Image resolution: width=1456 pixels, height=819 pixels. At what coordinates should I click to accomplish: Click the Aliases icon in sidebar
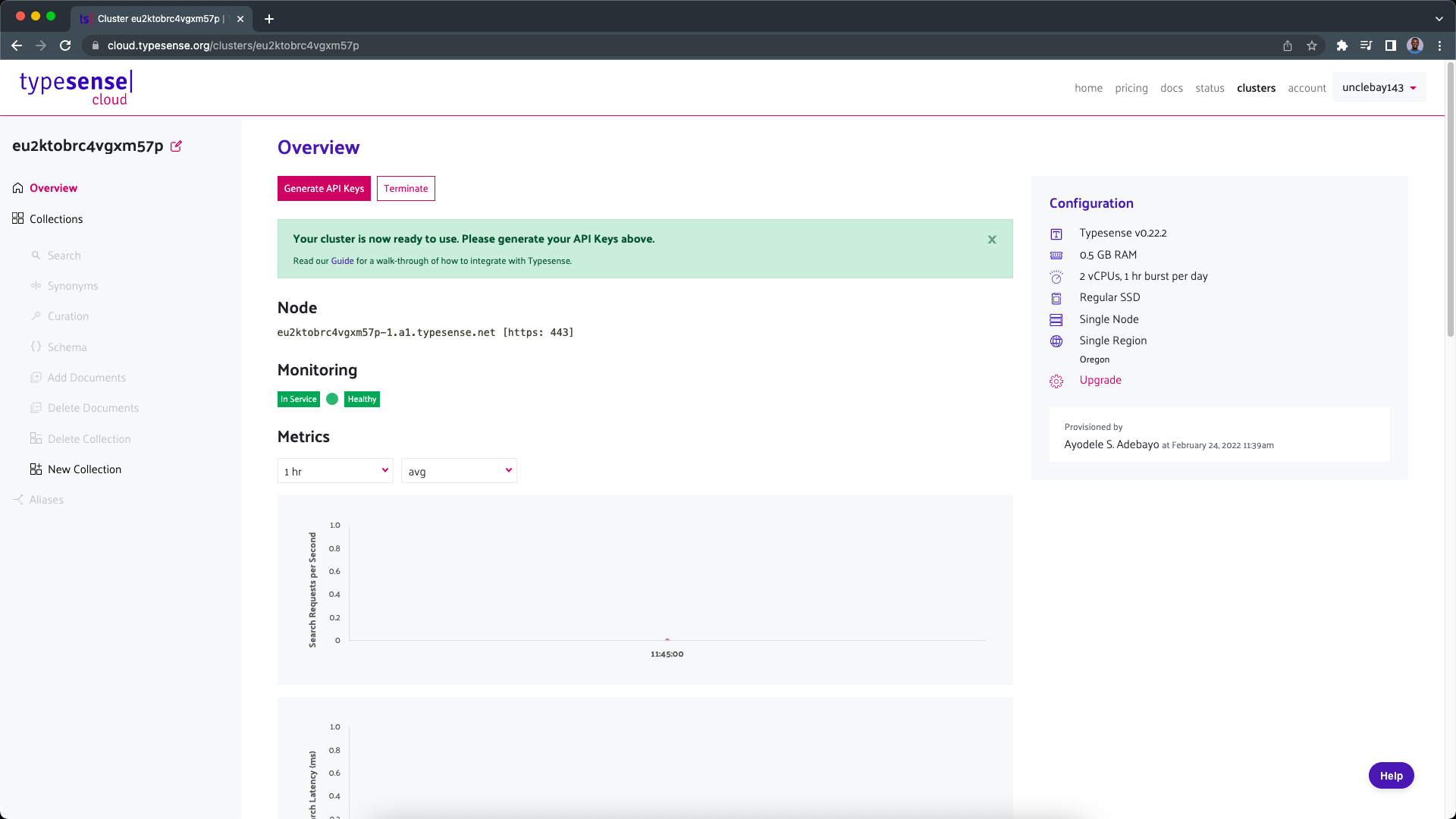pos(18,500)
